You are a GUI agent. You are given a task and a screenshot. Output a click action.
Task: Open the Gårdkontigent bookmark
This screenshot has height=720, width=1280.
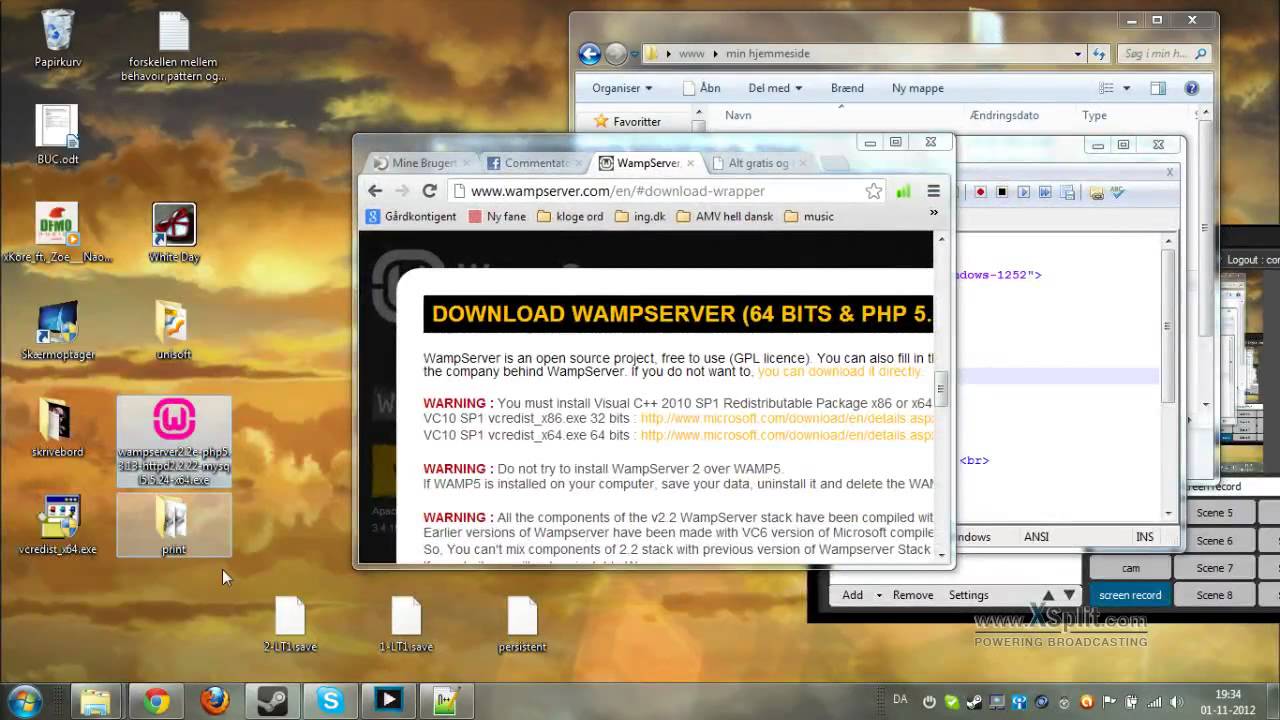(x=411, y=216)
